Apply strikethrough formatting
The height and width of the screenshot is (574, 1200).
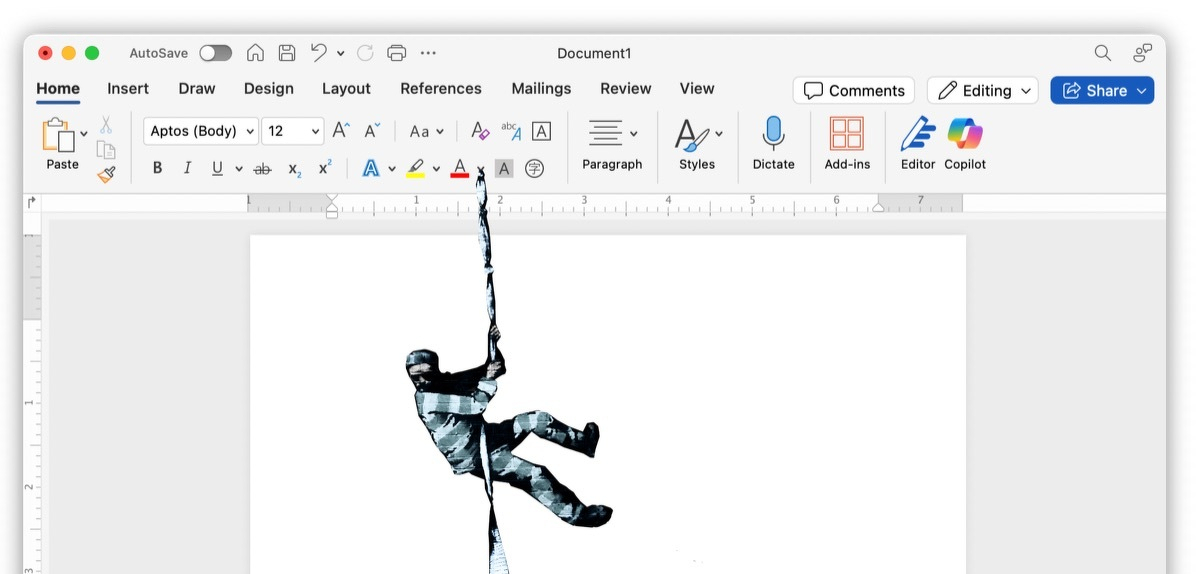(x=262, y=169)
